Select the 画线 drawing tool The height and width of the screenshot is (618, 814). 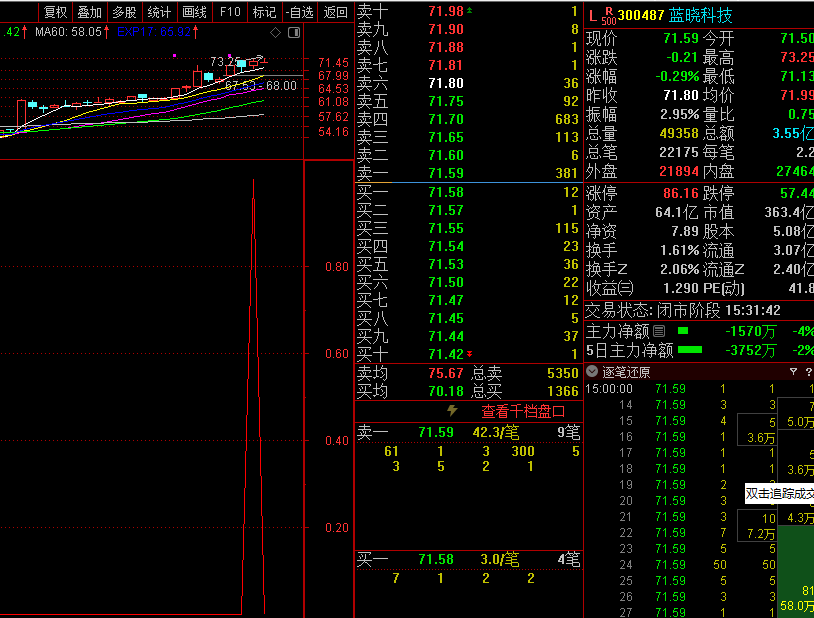[194, 12]
